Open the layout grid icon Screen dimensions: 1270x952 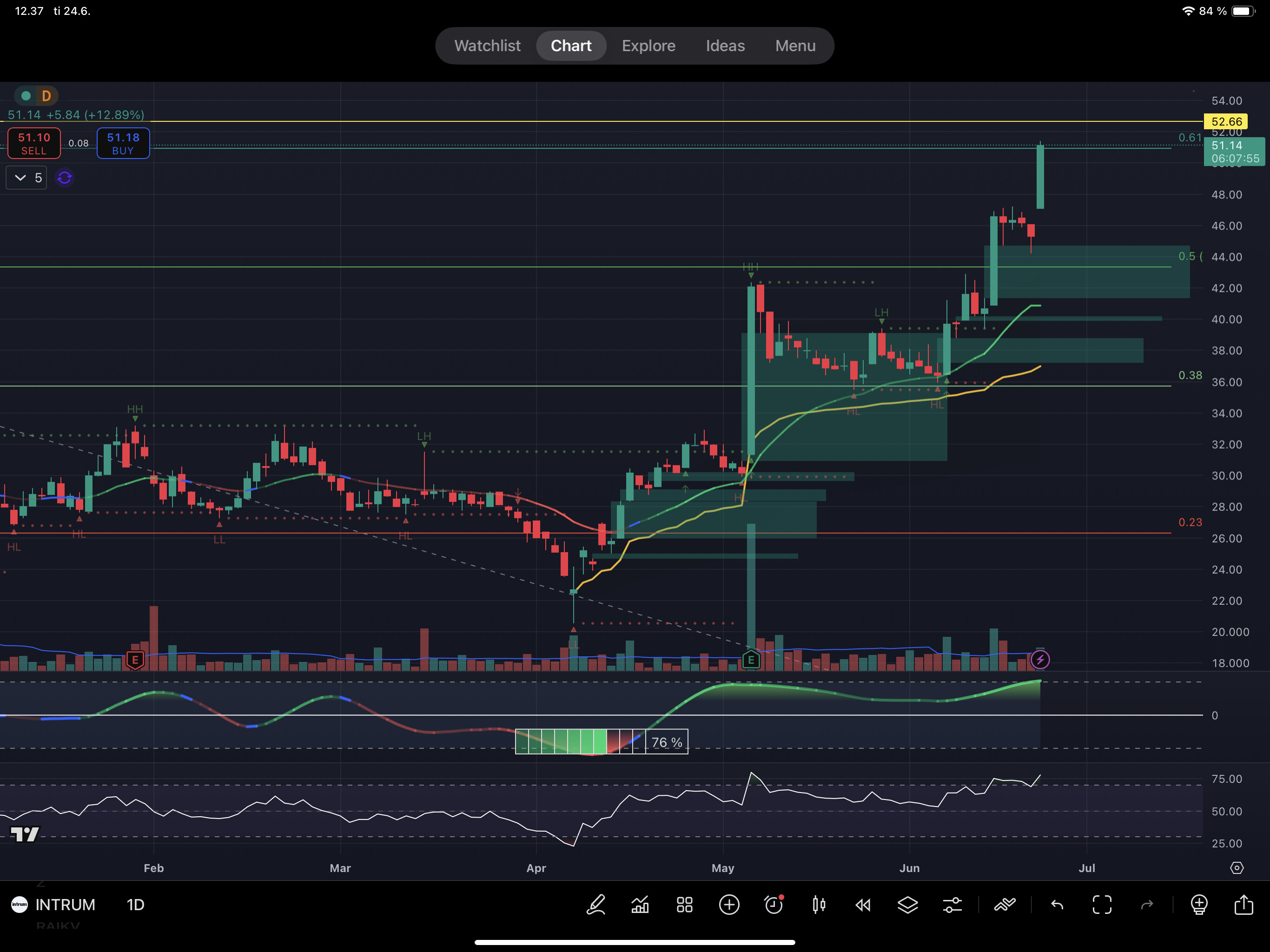tap(684, 905)
